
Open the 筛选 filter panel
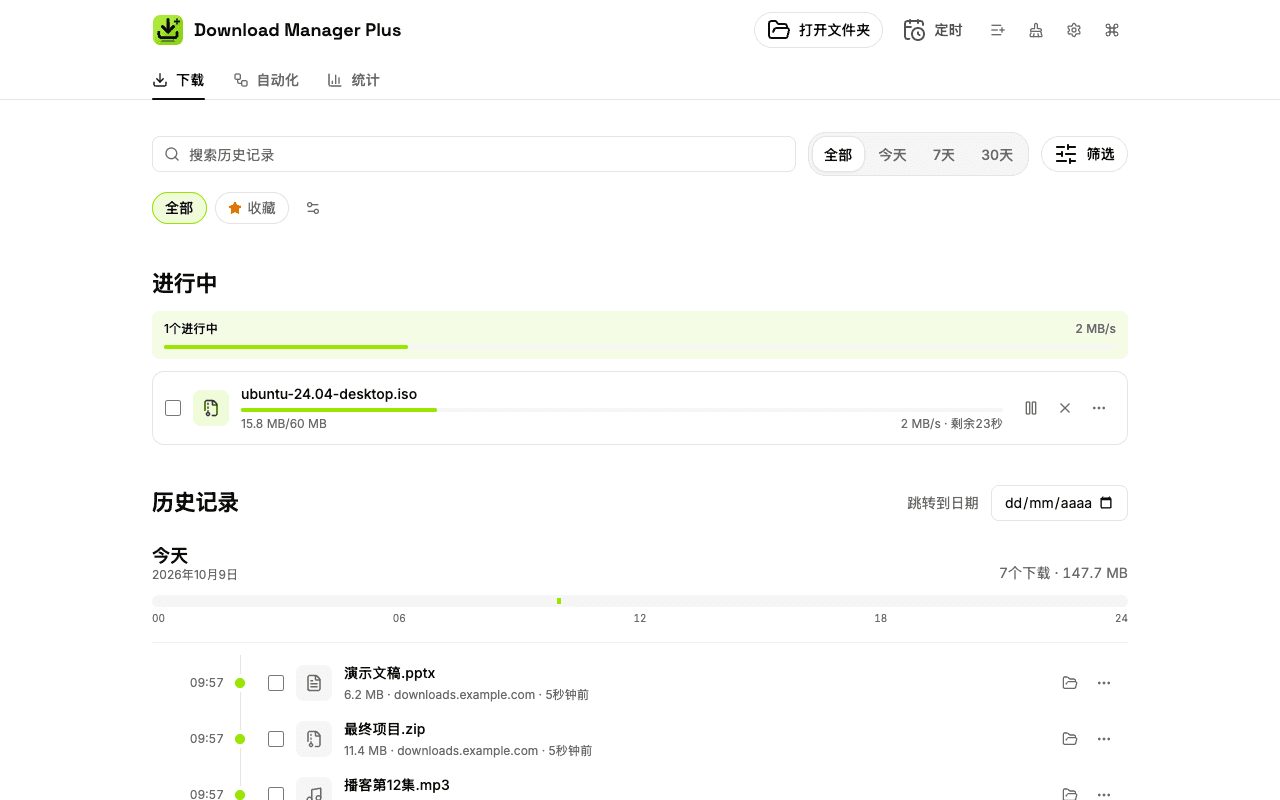click(x=1085, y=154)
